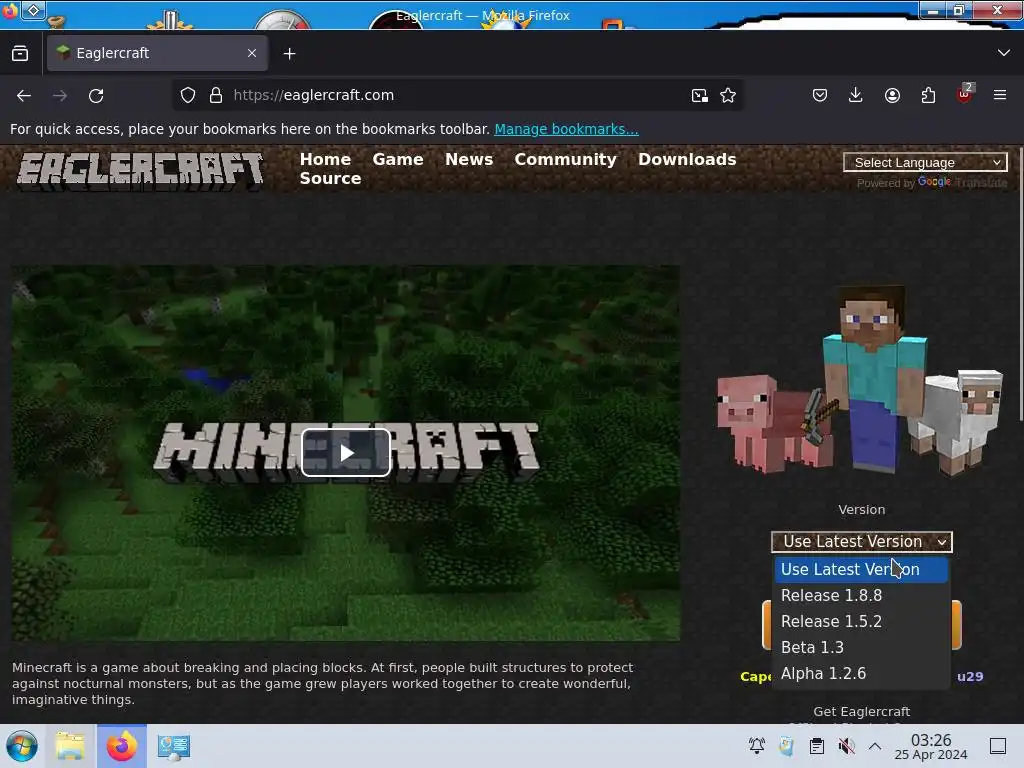Viewport: 1024px width, 768px height.
Task: Open the recent browsing view icon left of tabs
Action: tap(20, 53)
